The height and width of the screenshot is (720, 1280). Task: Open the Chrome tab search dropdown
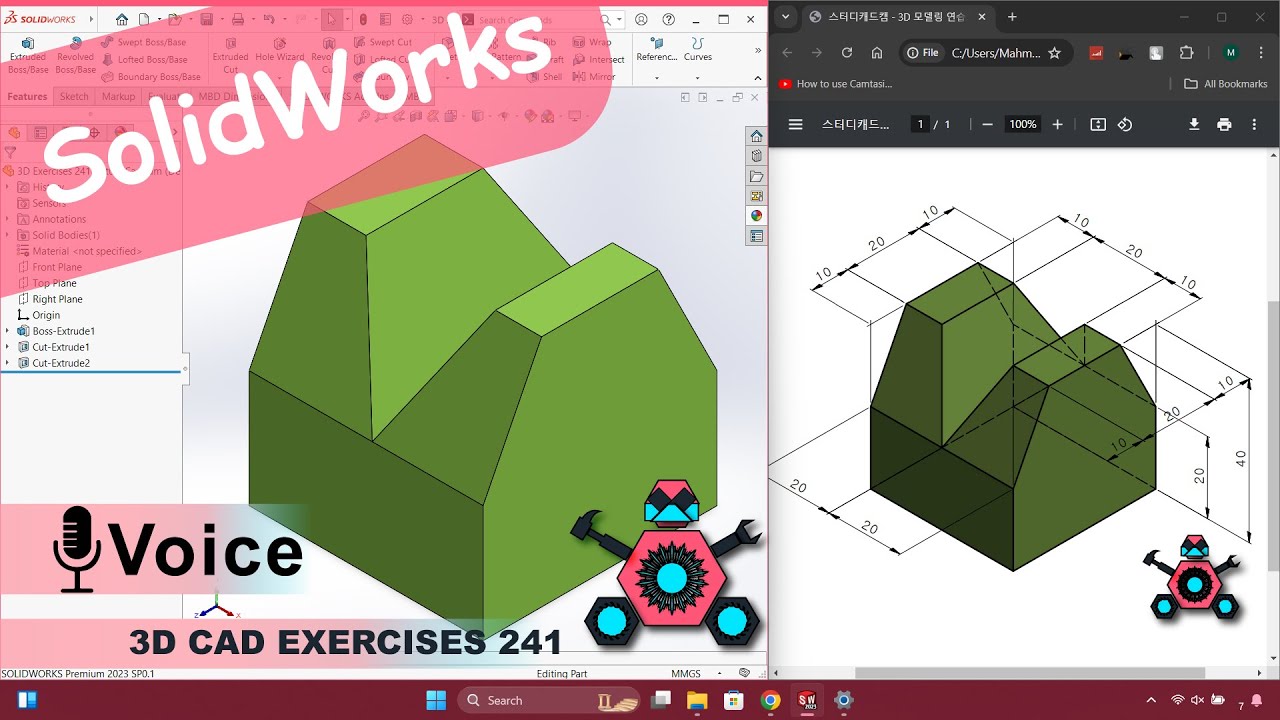pyautogui.click(x=785, y=17)
